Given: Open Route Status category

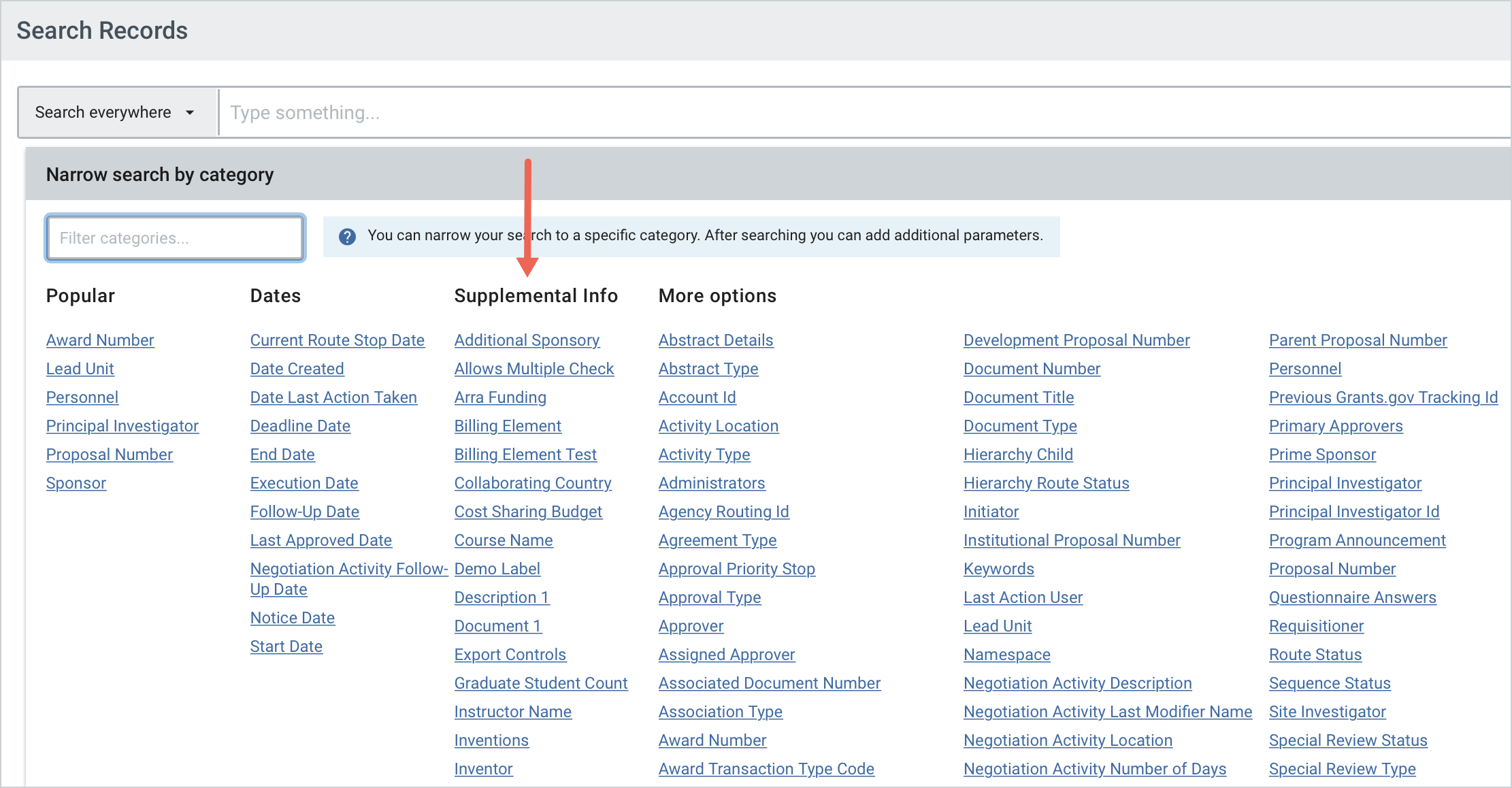Looking at the screenshot, I should point(1315,655).
